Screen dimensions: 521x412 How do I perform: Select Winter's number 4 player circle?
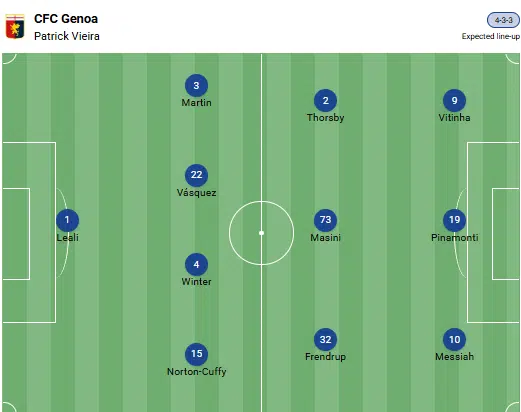point(196,265)
